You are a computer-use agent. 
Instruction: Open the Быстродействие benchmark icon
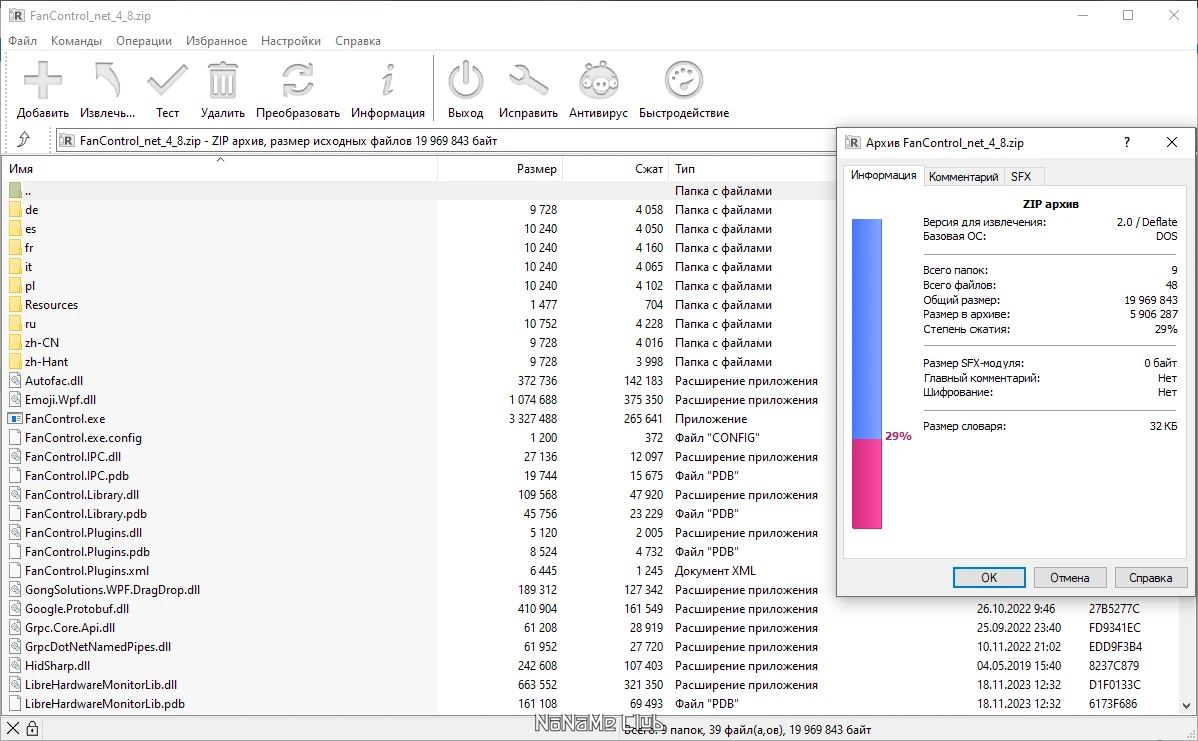click(684, 88)
